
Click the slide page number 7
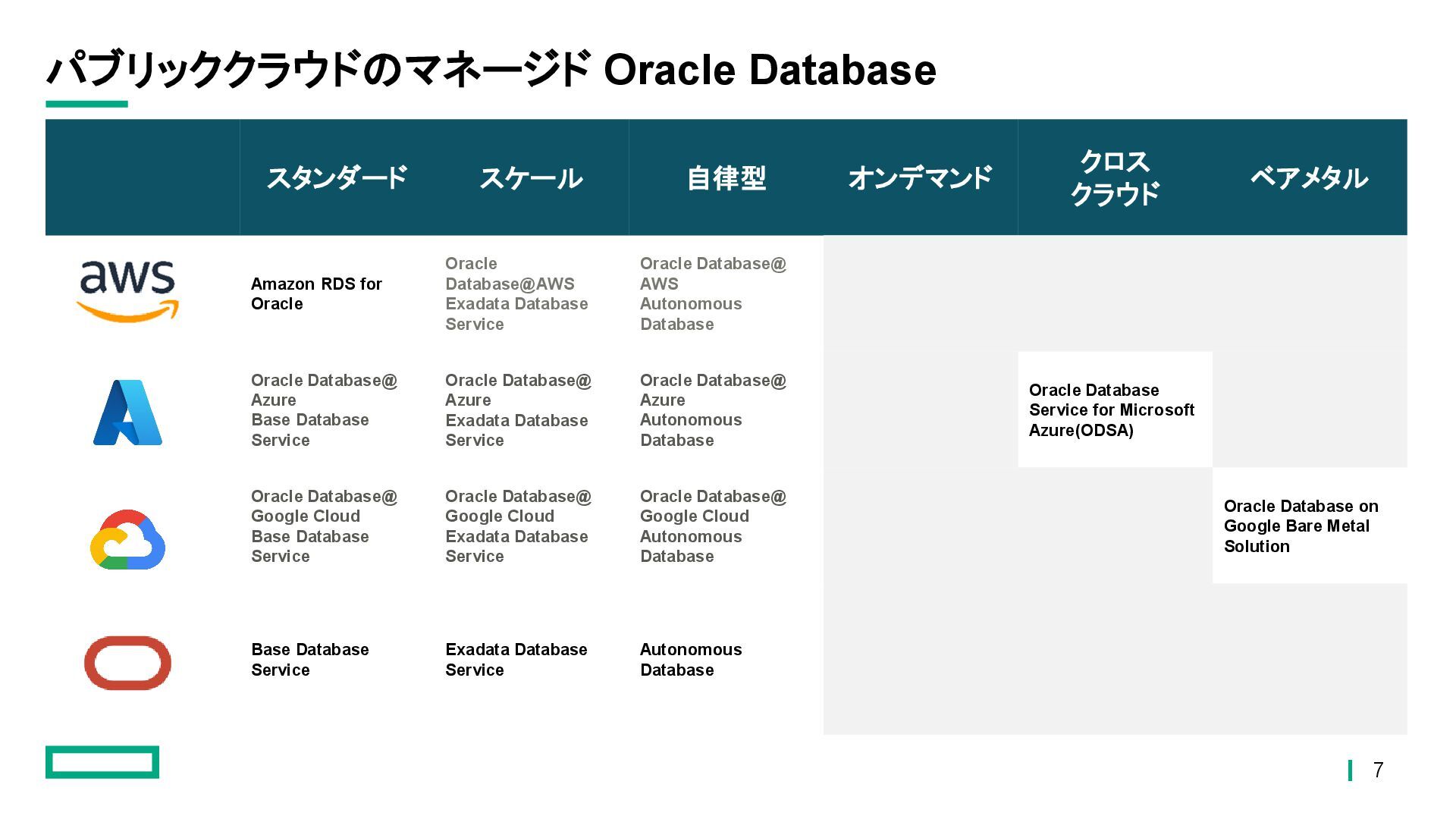click(x=1378, y=770)
